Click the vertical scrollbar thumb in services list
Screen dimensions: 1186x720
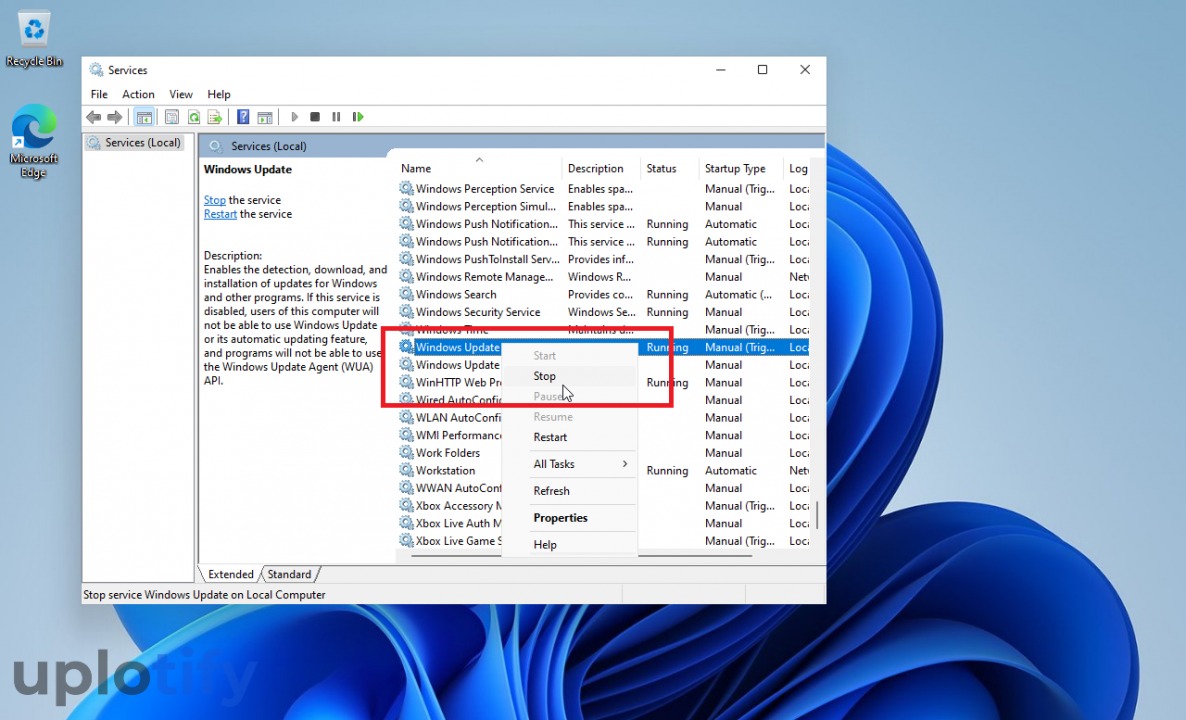(x=817, y=514)
